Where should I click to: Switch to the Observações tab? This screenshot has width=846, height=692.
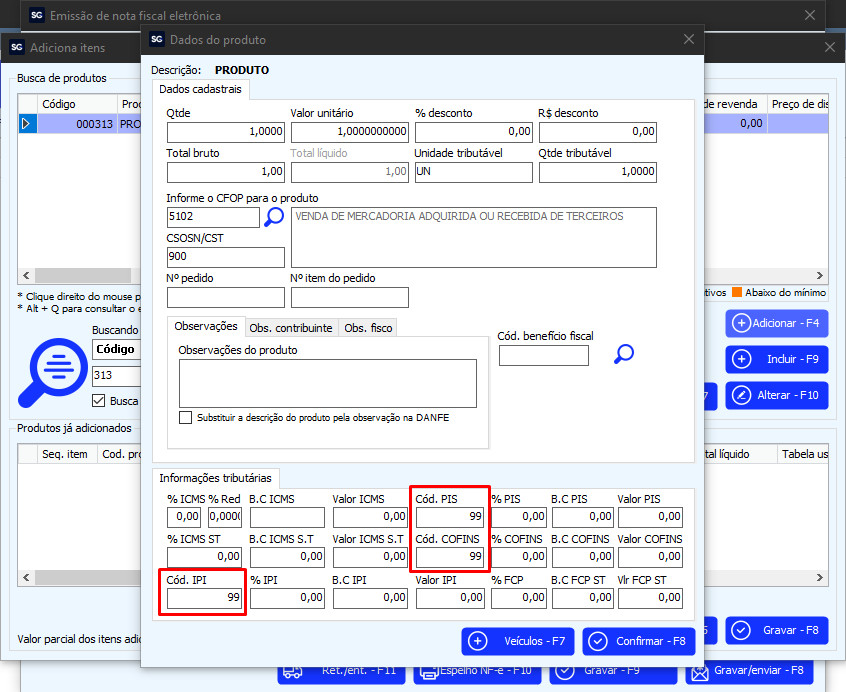point(206,326)
